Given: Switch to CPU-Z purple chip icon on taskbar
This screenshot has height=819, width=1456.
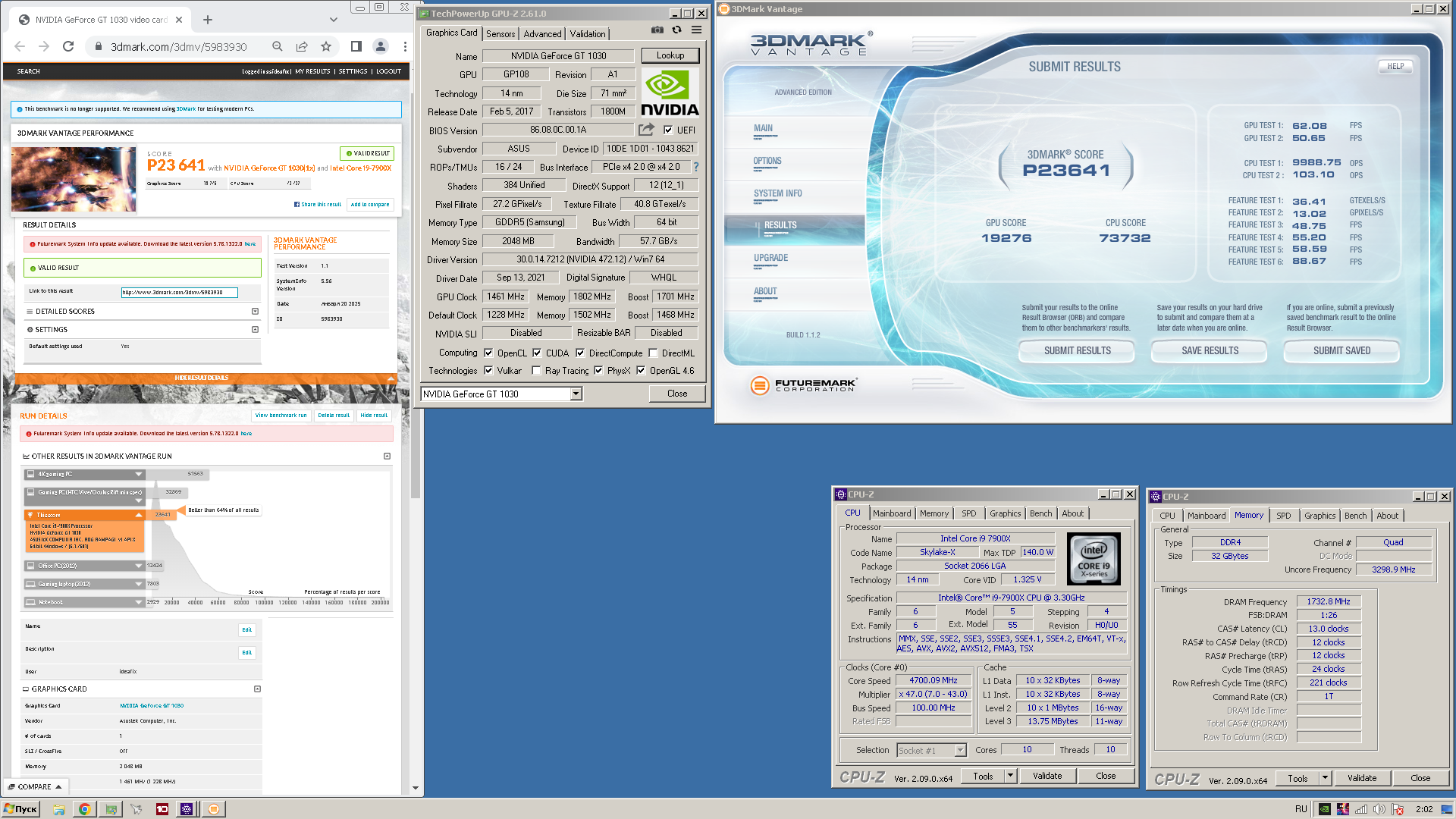Looking at the screenshot, I should 186,809.
